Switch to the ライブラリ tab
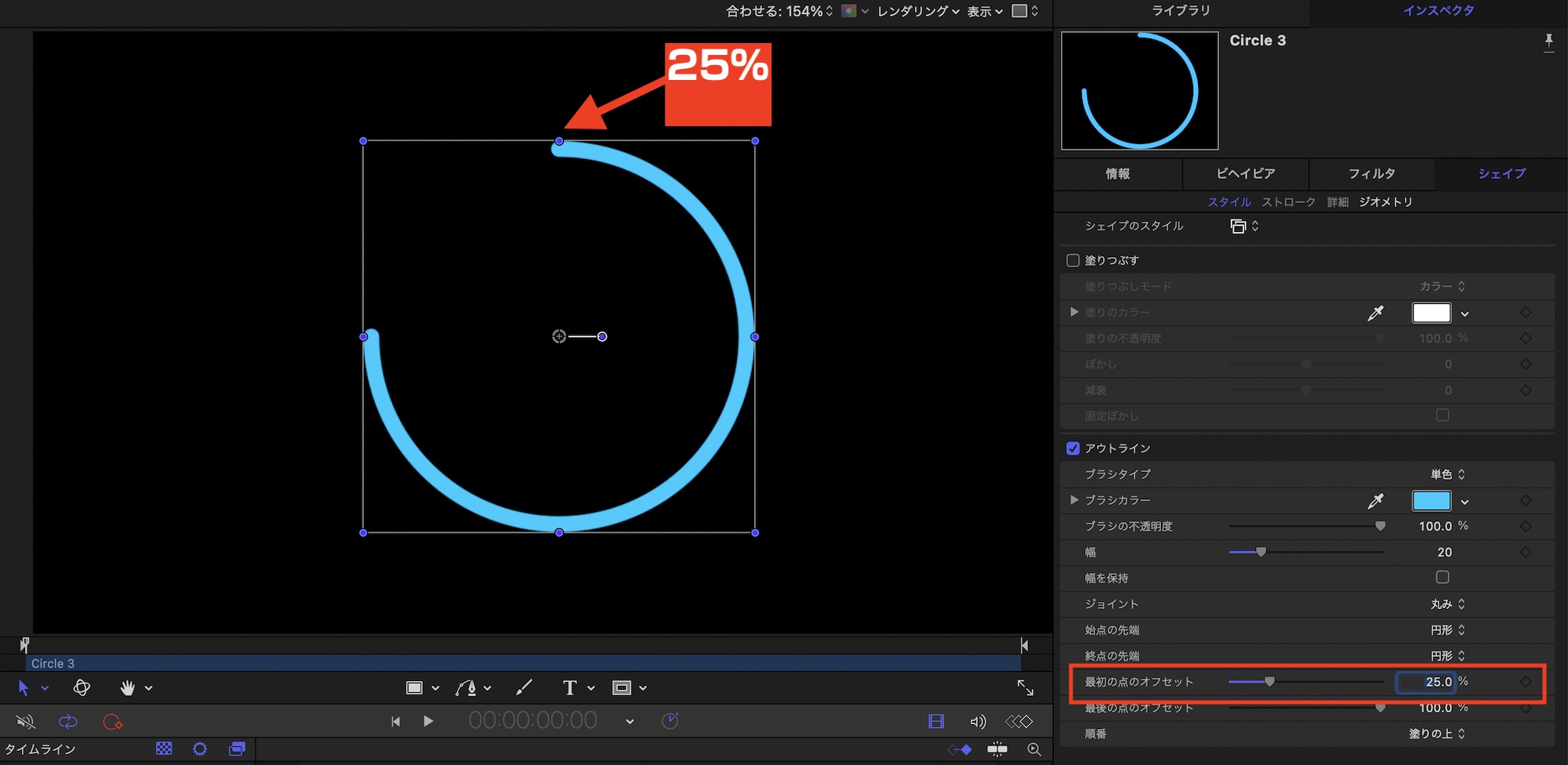The width and height of the screenshot is (1568, 765). pos(1181,11)
